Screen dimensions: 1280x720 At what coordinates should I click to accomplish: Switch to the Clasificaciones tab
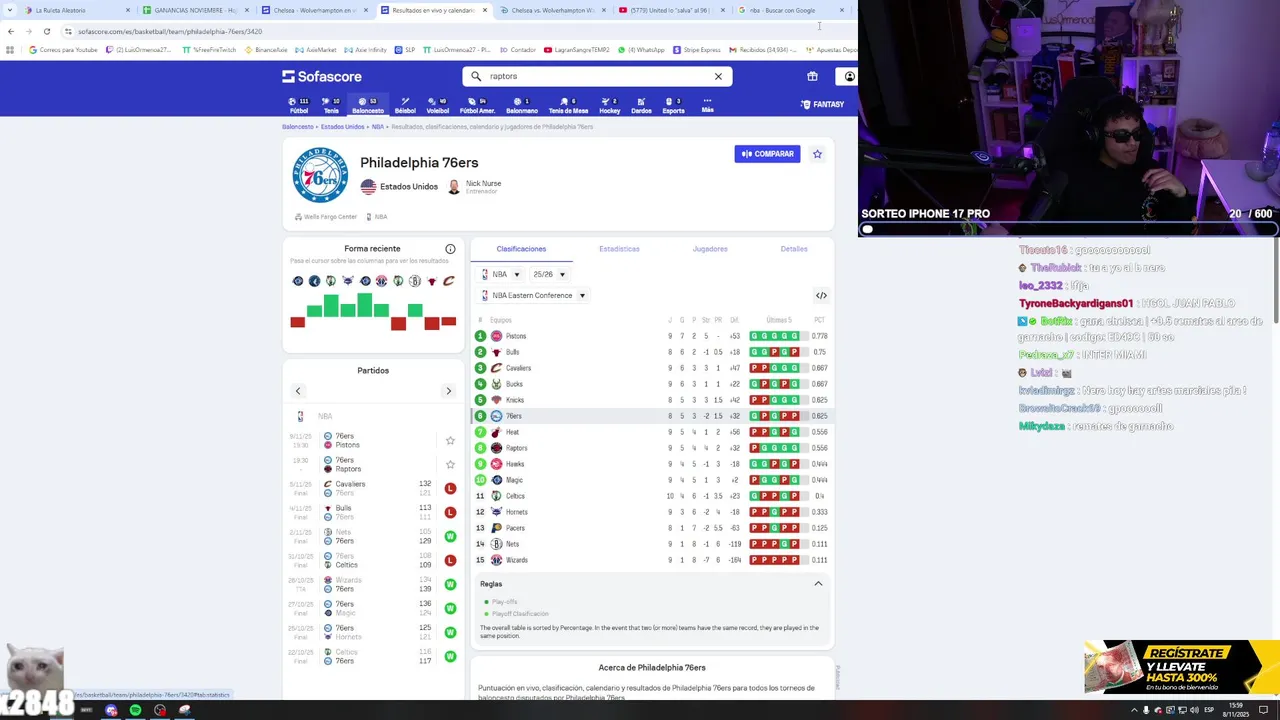pyautogui.click(x=521, y=249)
